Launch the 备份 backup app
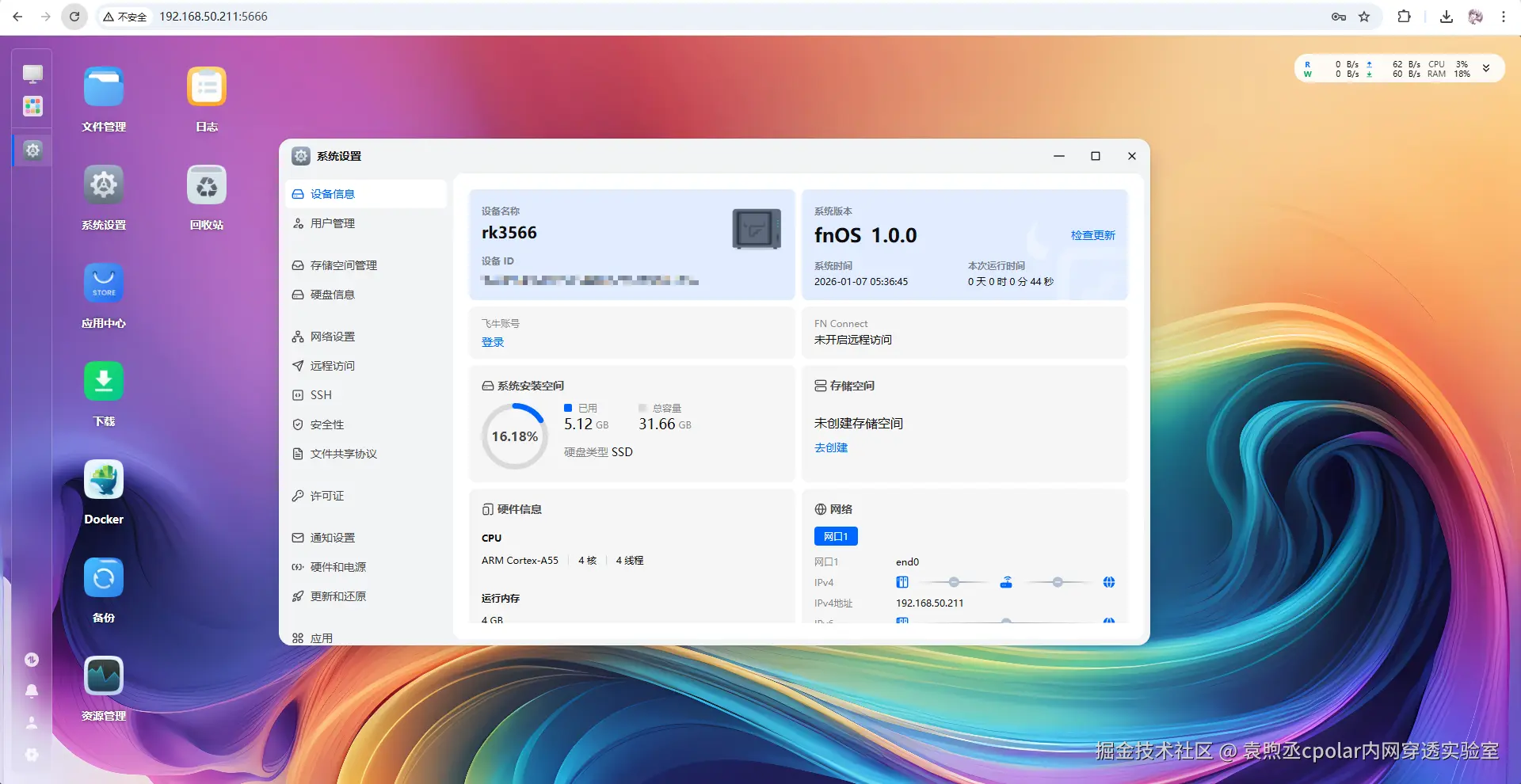Screen dimensions: 1521x784 click(x=104, y=578)
